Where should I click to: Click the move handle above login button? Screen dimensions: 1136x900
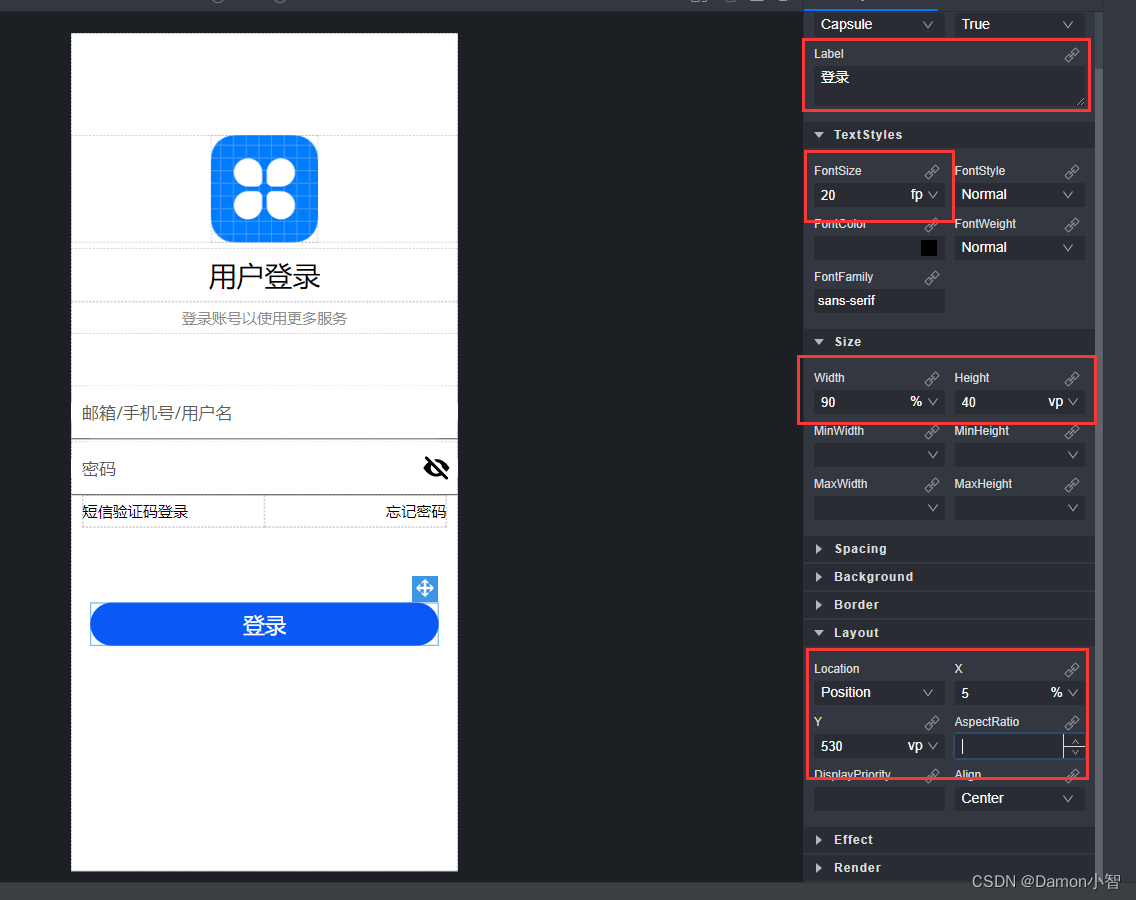(425, 588)
